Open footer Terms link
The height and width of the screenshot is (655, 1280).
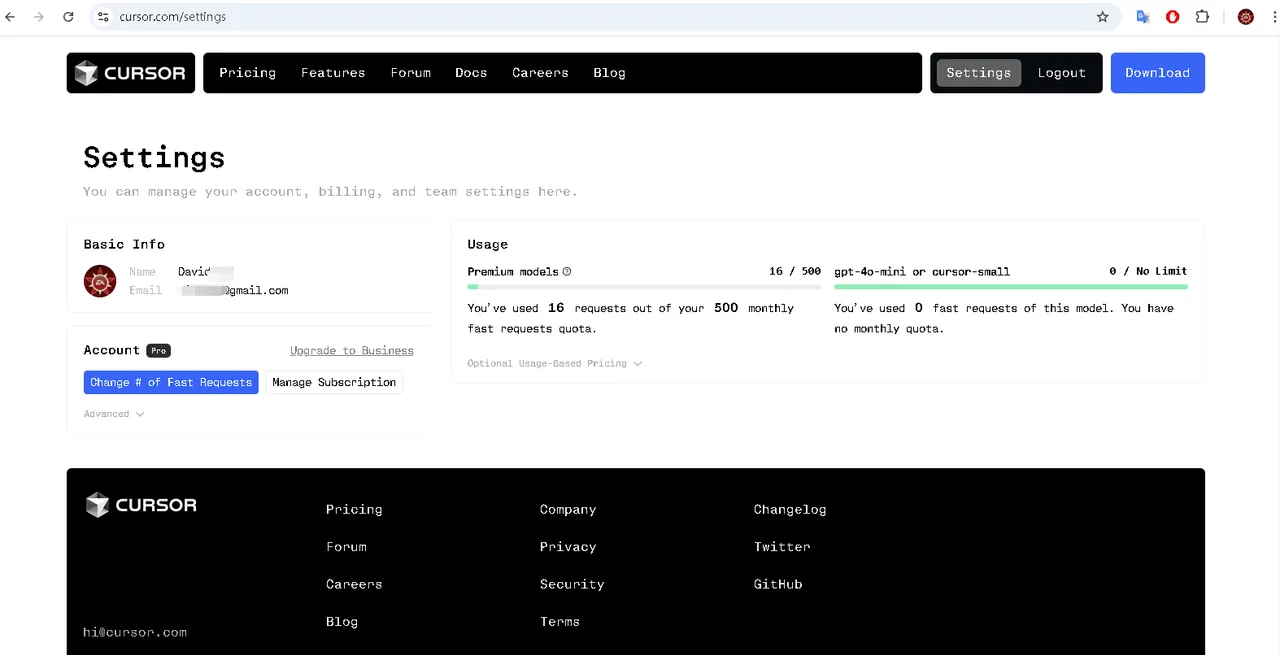[560, 621]
